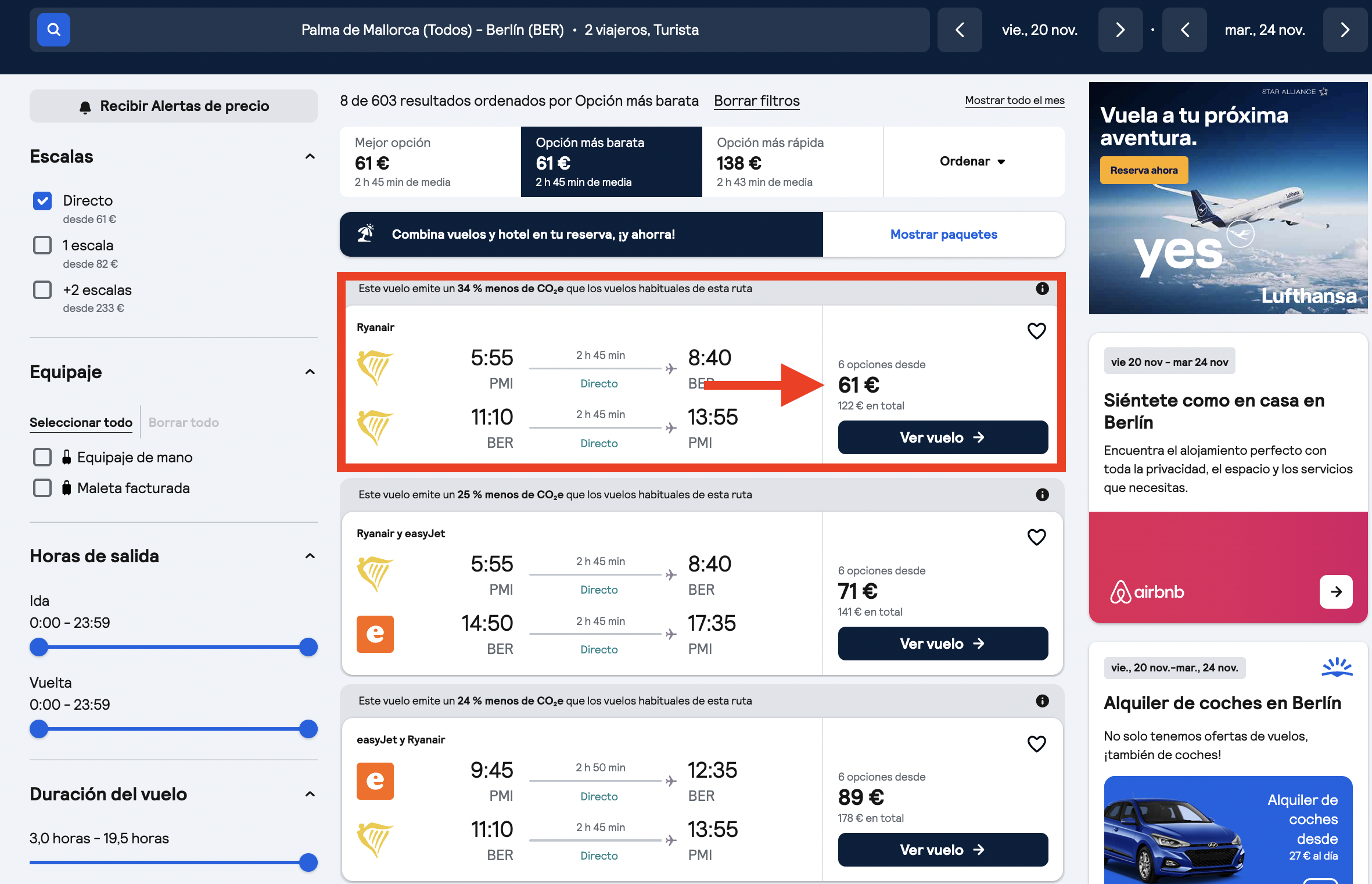Select the Mejor opción tab

430,161
